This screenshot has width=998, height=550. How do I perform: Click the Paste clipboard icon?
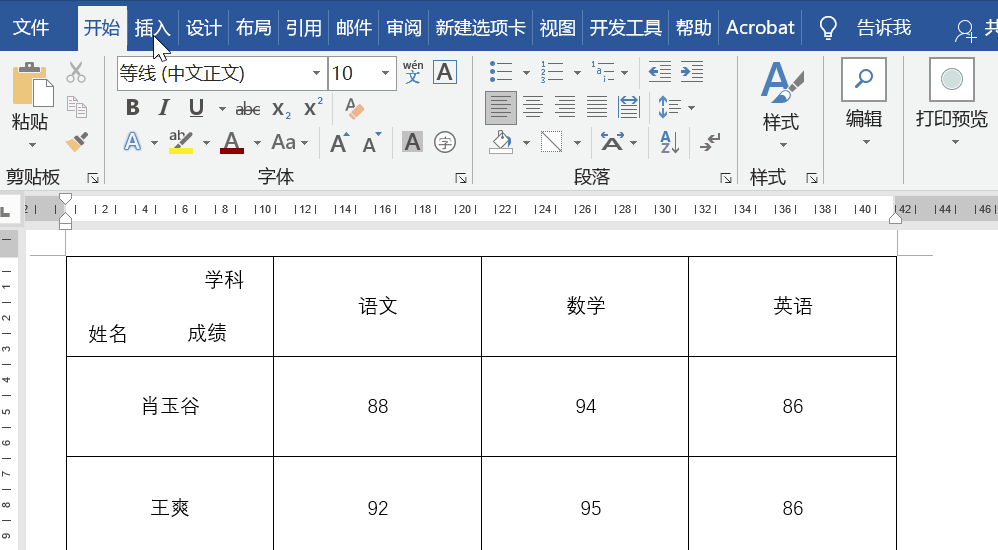[32, 85]
